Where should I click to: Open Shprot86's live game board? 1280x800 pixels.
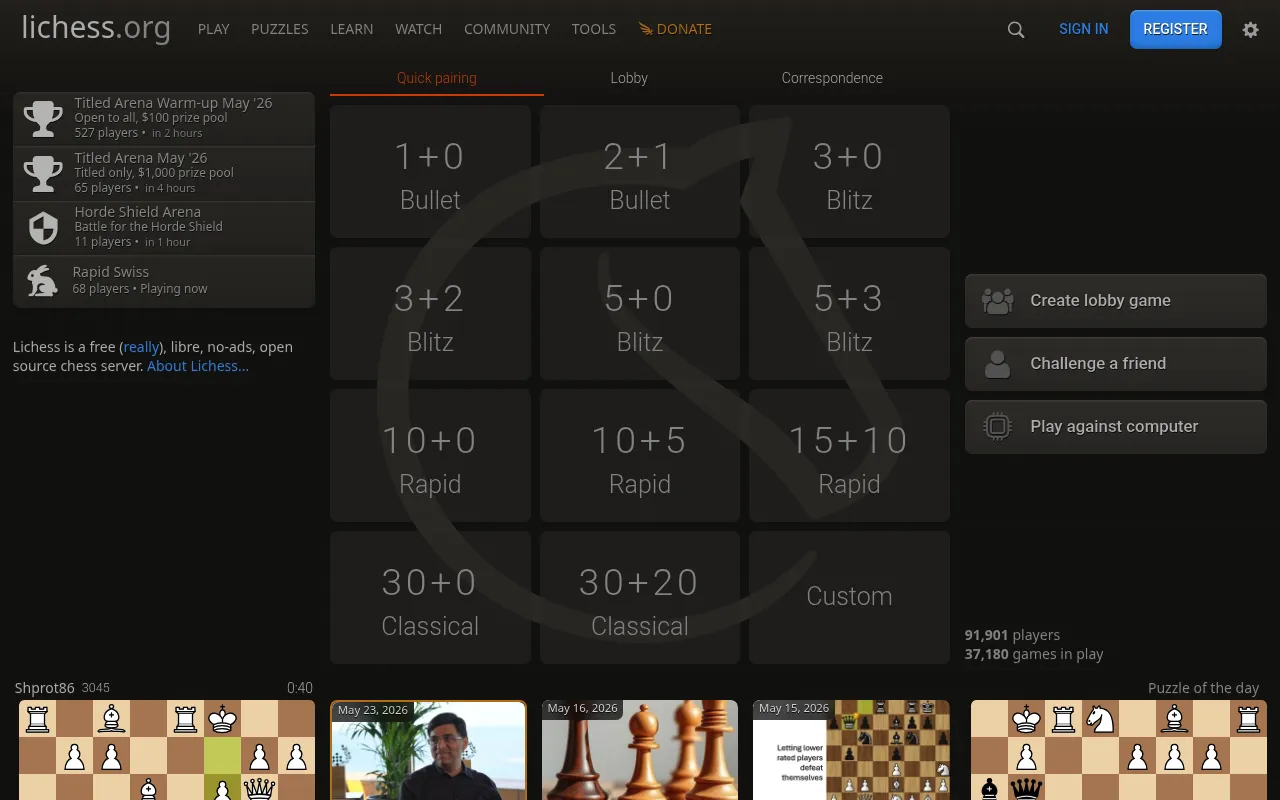coord(167,750)
